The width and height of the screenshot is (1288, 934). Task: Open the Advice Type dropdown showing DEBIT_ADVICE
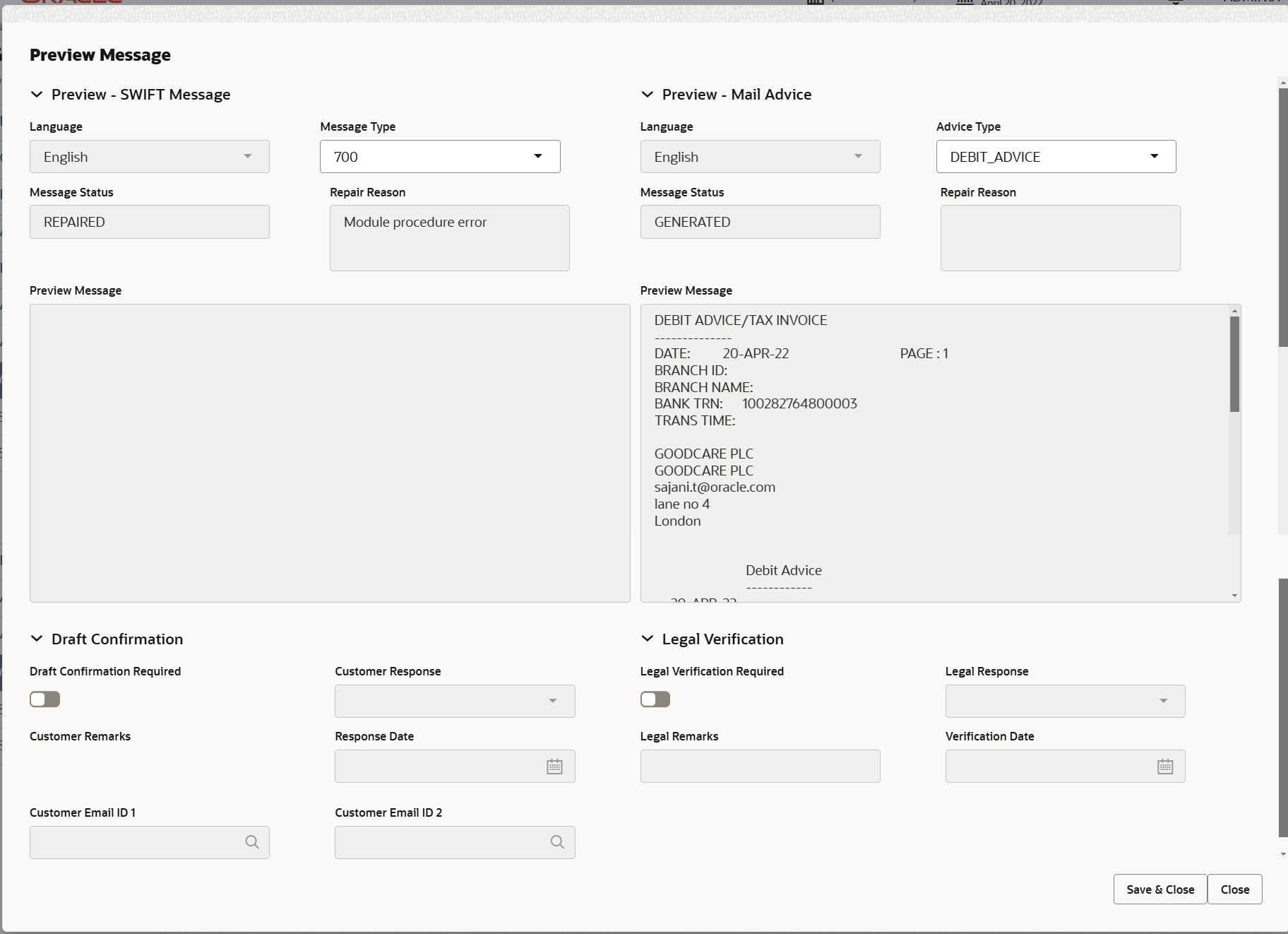click(x=1056, y=157)
